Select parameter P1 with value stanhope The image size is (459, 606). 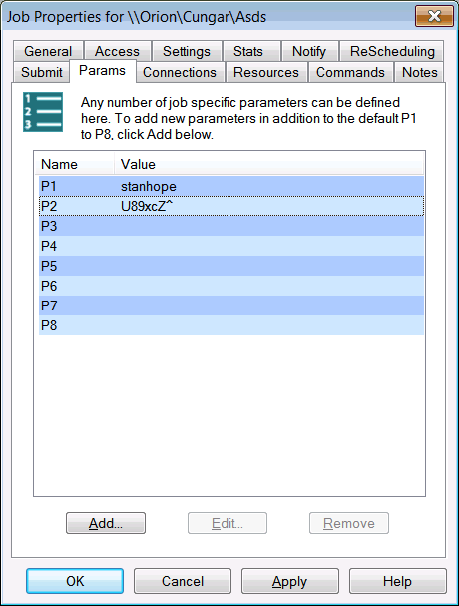[x=231, y=186]
